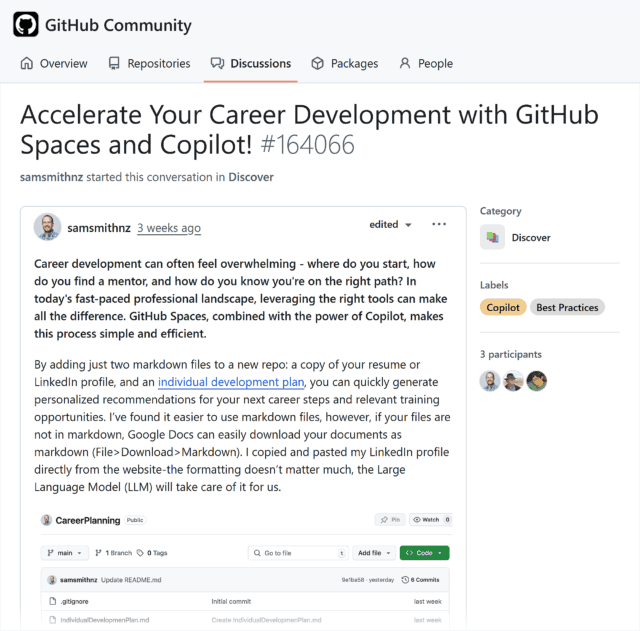Select the Copilot label
This screenshot has width=640, height=631.
(503, 307)
